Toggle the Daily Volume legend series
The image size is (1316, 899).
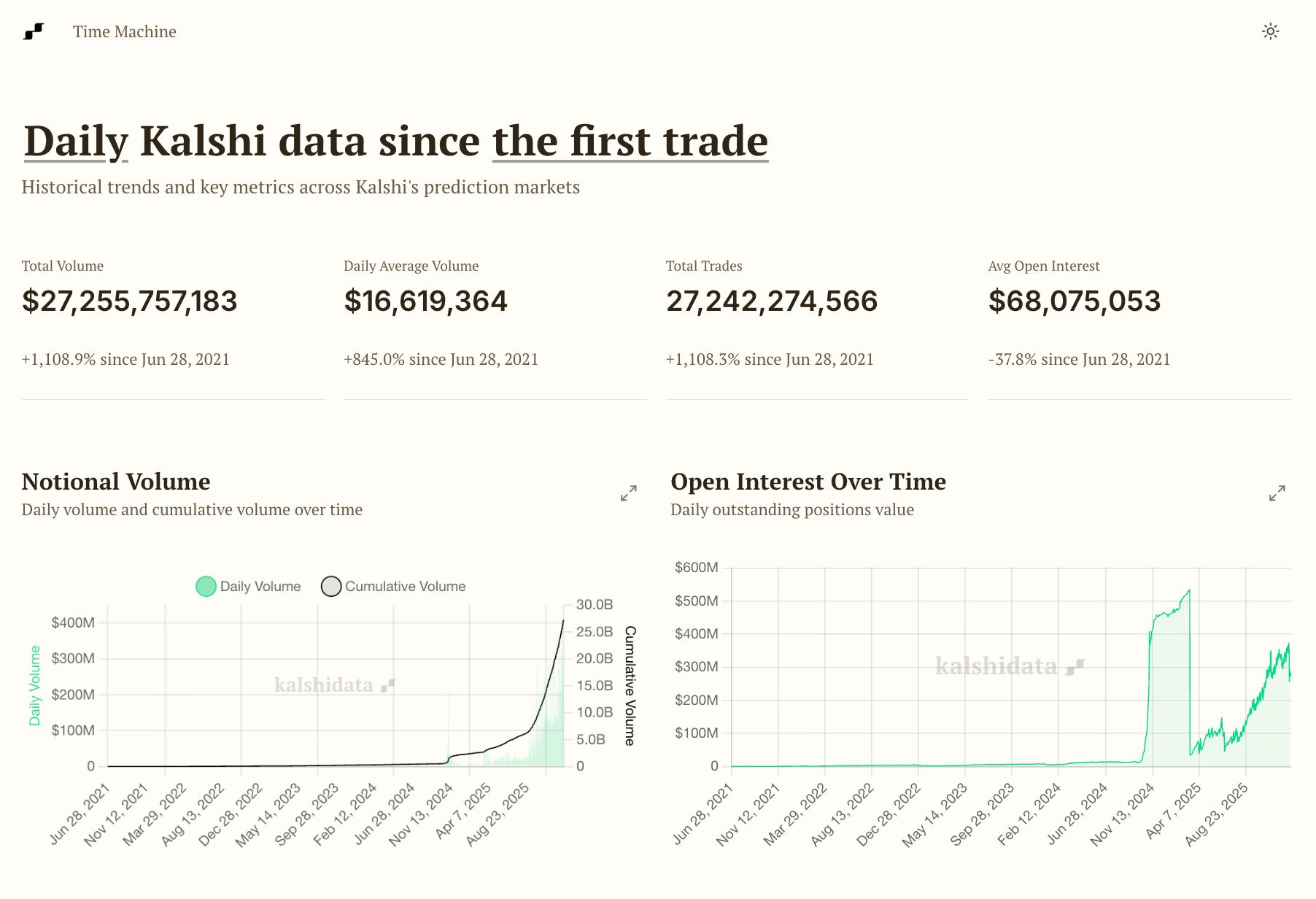(x=249, y=586)
